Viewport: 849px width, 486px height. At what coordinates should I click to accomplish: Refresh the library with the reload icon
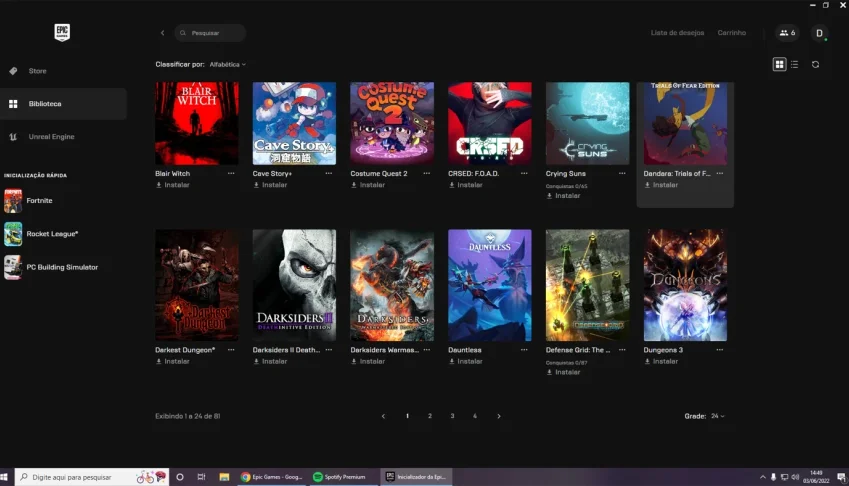(815, 64)
